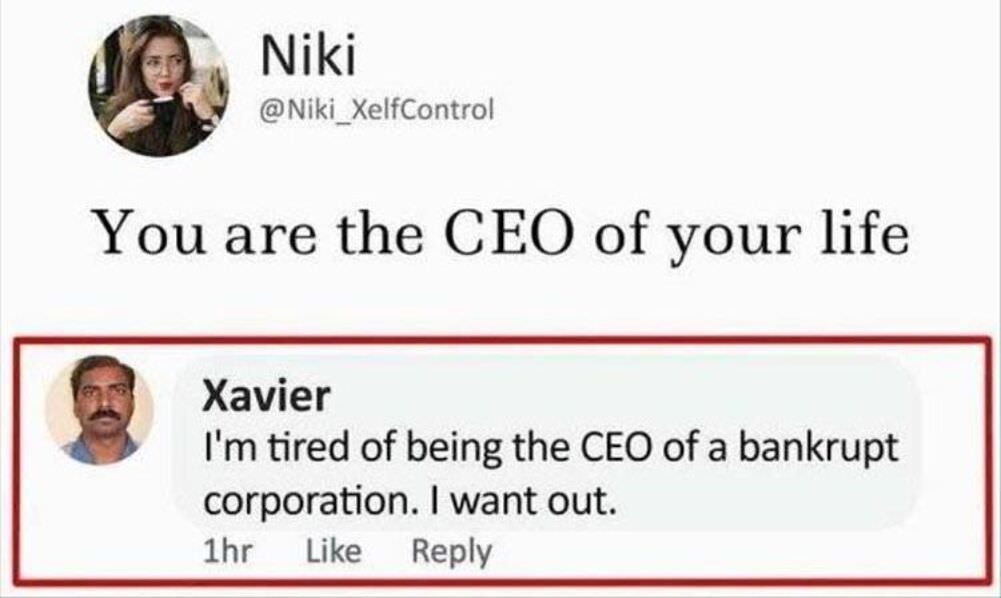The width and height of the screenshot is (1001, 598).
Task: Click the word "corporation" in the comment
Action: pos(303,499)
